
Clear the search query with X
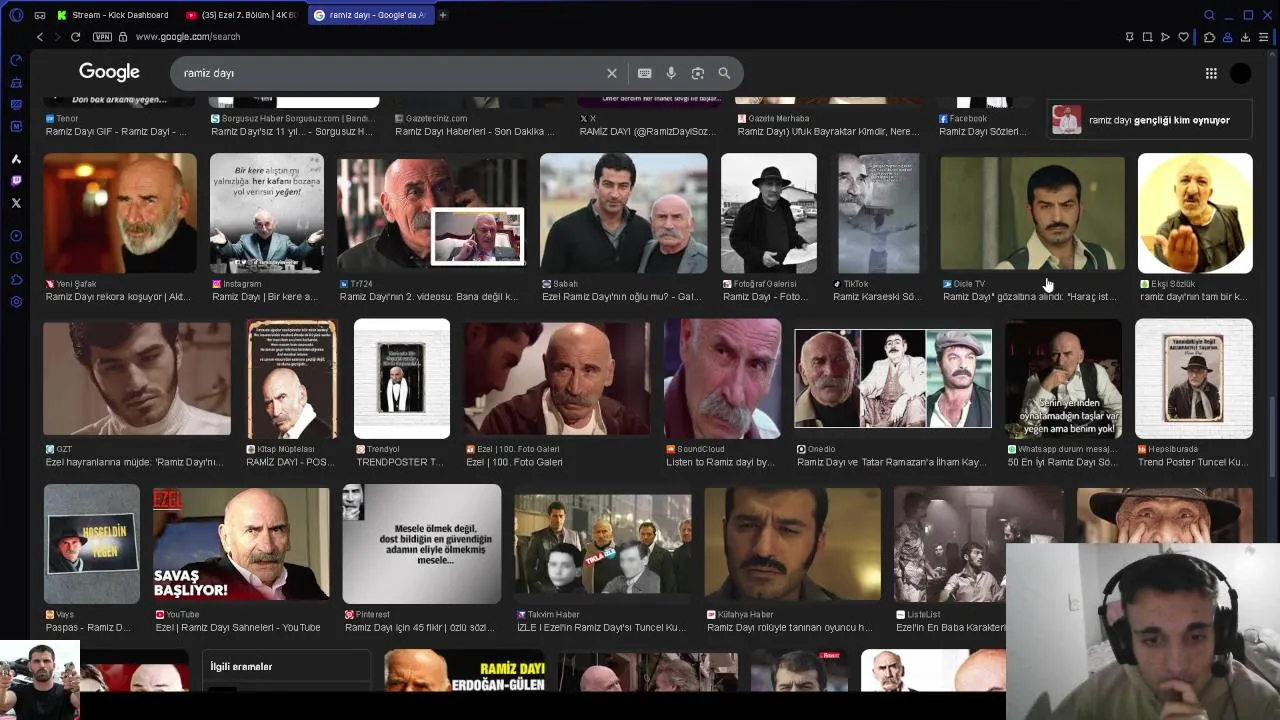pos(612,73)
